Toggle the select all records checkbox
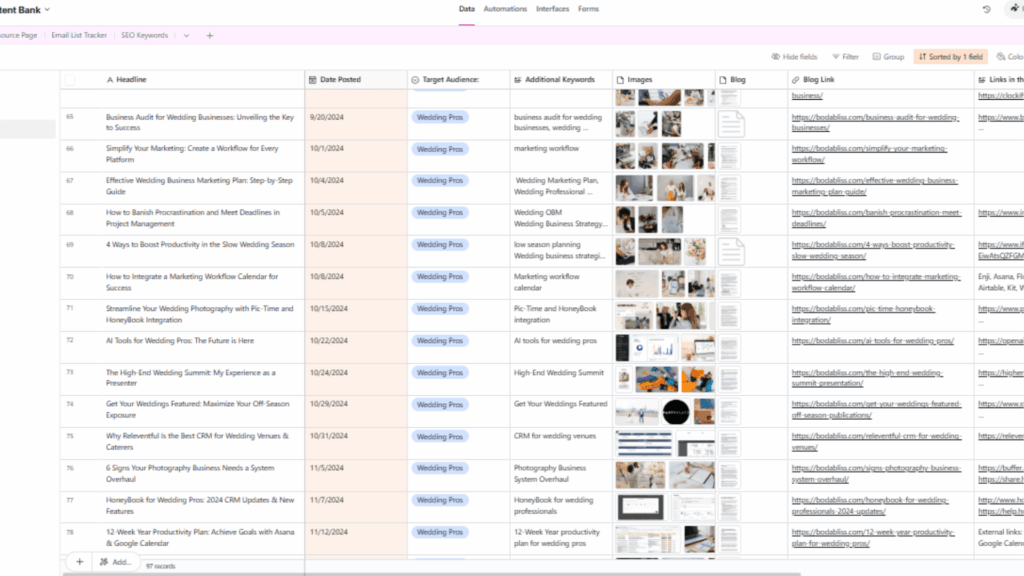Screen dimensions: 1024x576 coord(70,79)
